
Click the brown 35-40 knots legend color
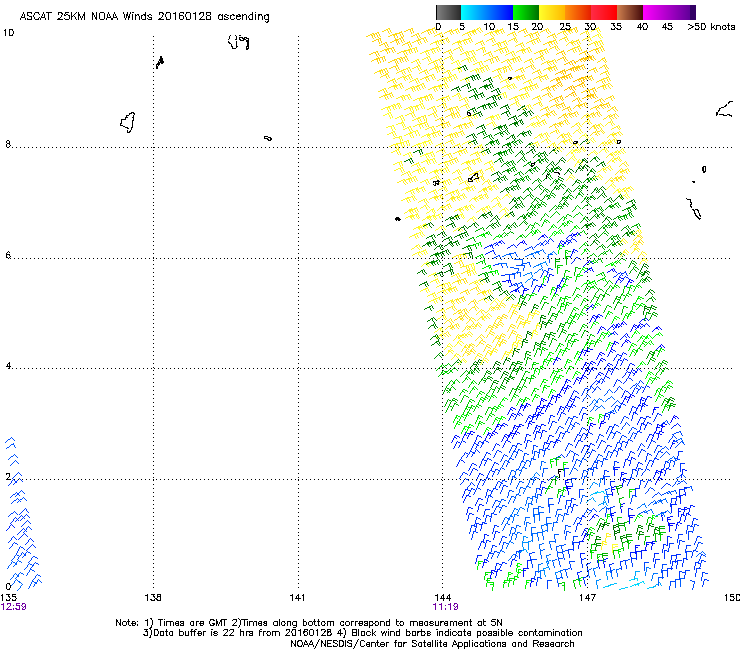tap(630, 12)
